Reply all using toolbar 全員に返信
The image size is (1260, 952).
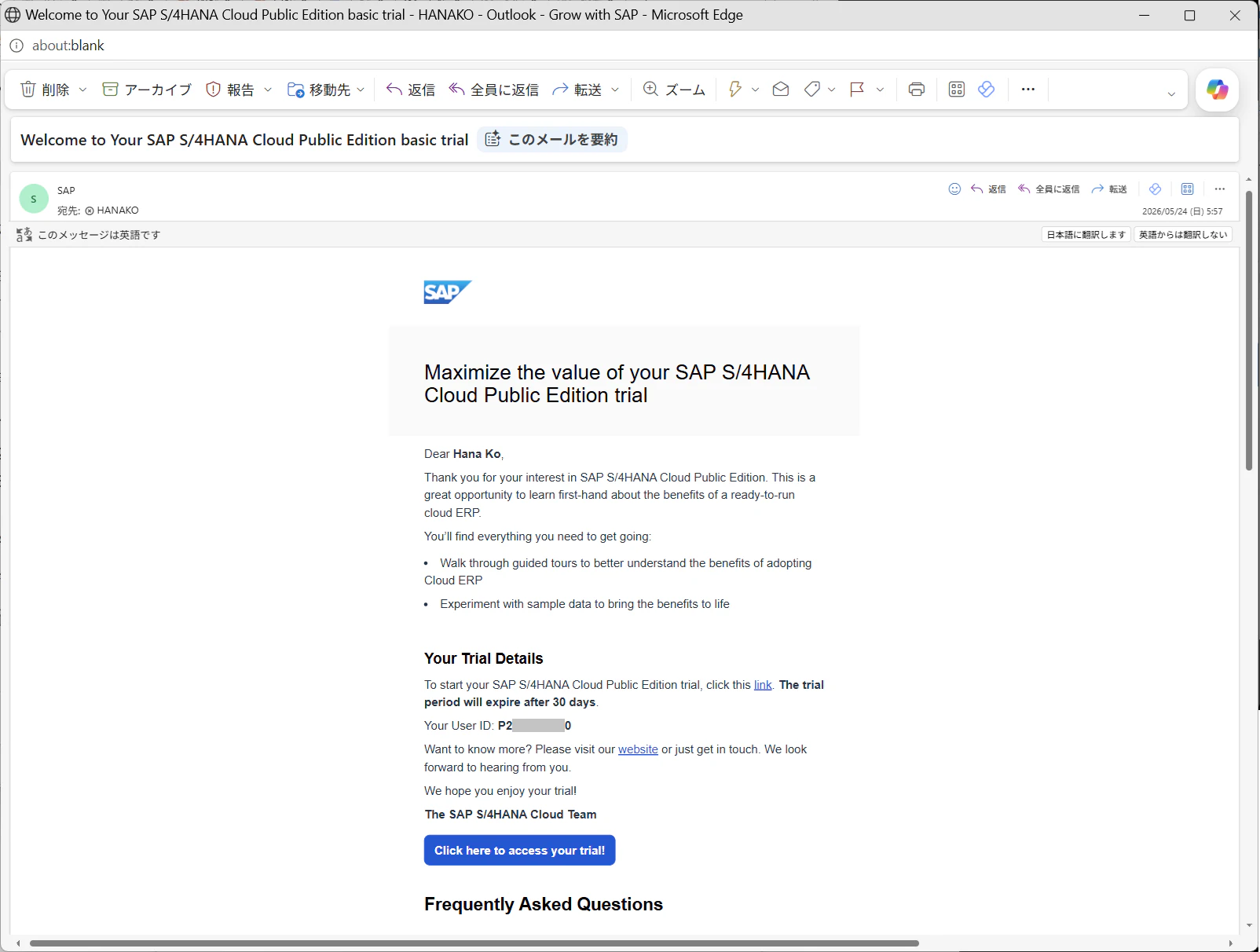(493, 90)
